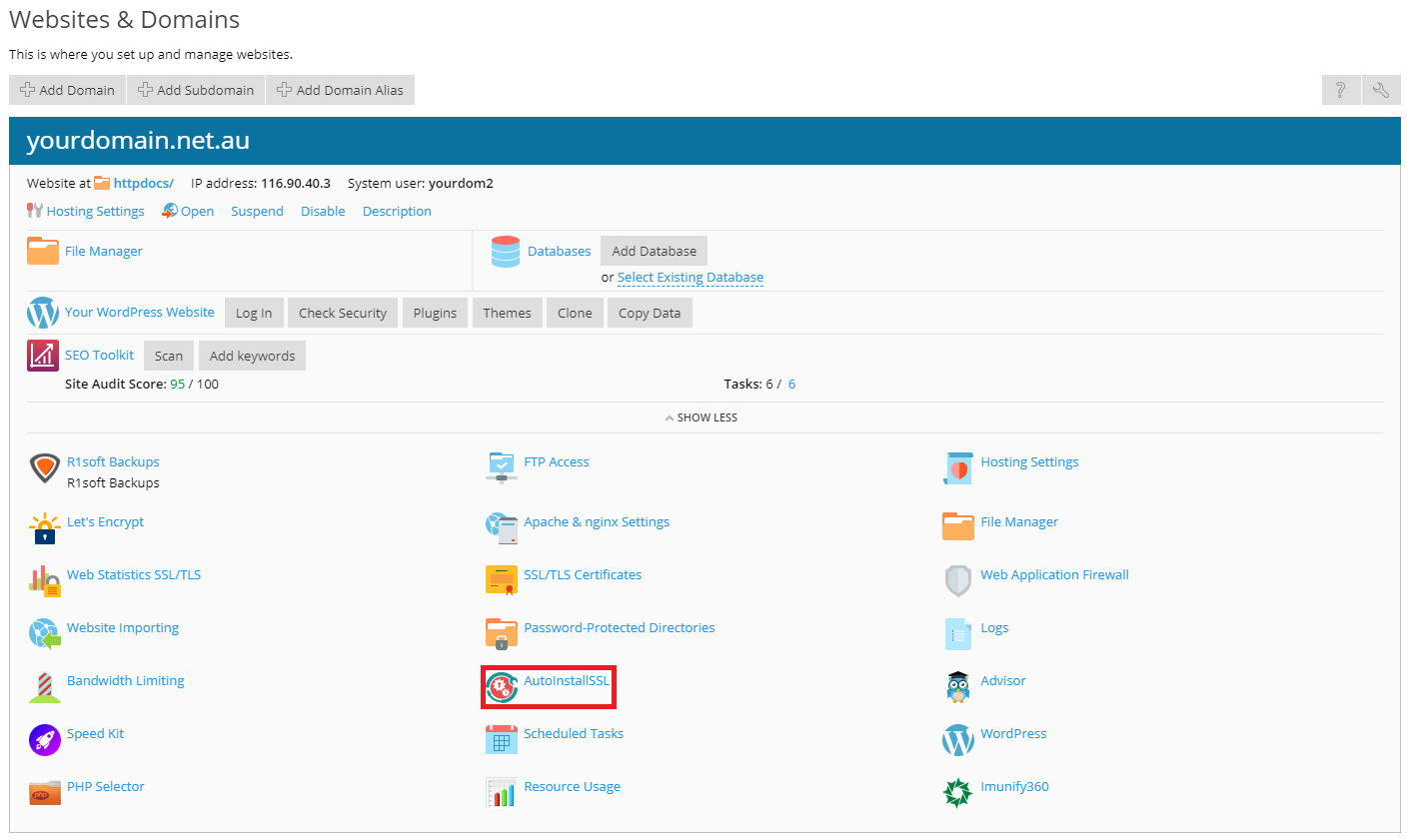The height and width of the screenshot is (840, 1409).
Task: Open the Imunify360 green star icon
Action: (x=957, y=792)
